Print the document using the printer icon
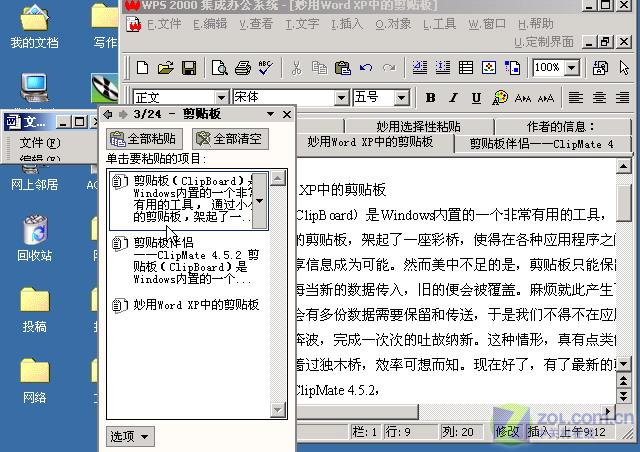Image resolution: width=640 pixels, height=452 pixels. [243, 67]
